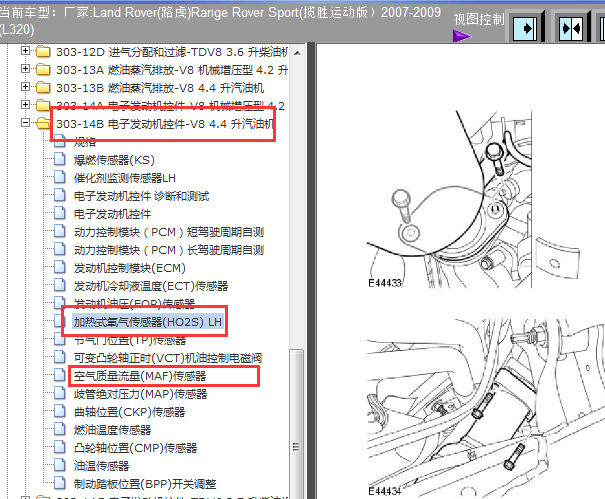This screenshot has height=499, width=605.
Task: Click diagram E44433 in the viewer
Action: point(473,199)
